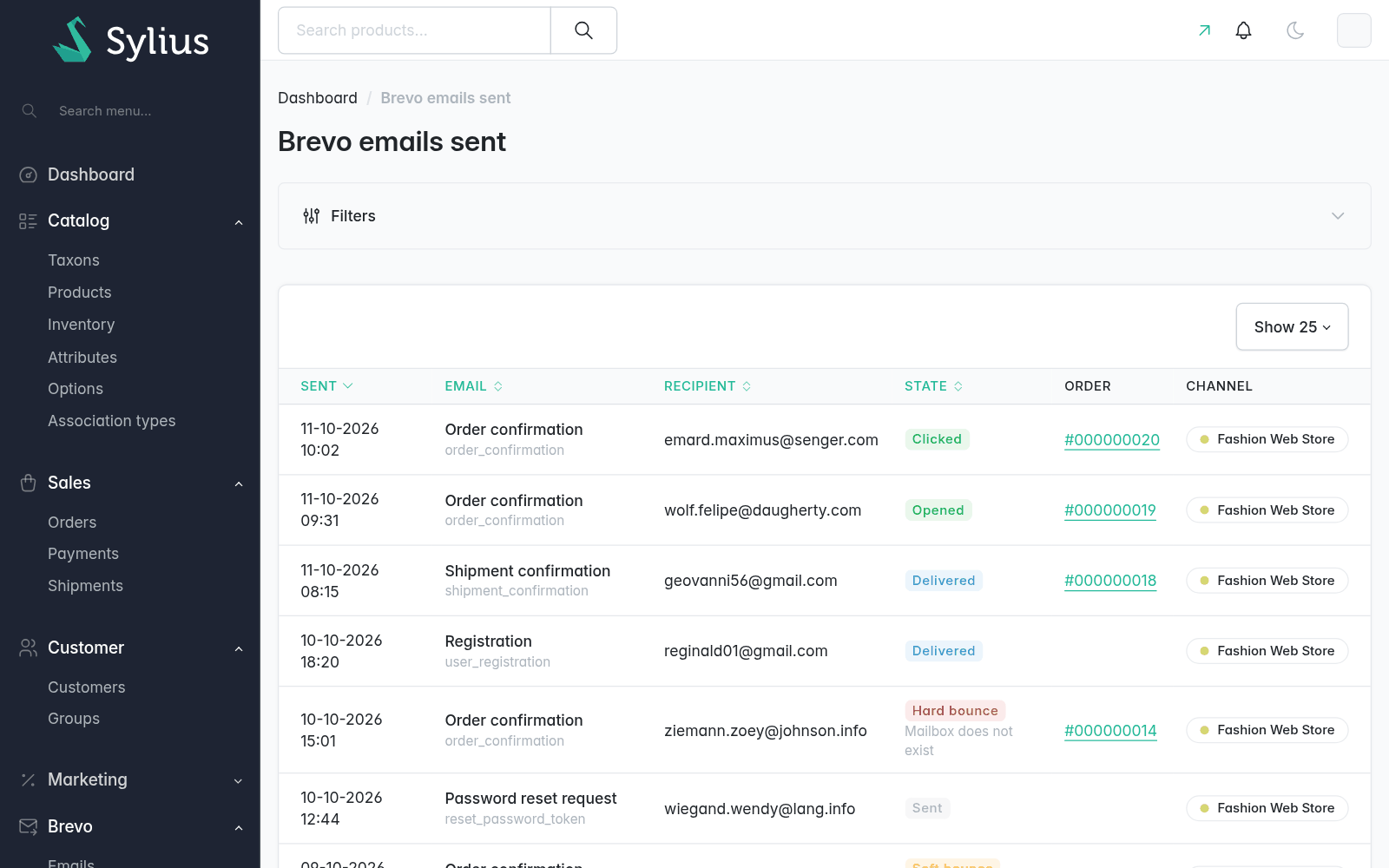Open Inventory menu item
The height and width of the screenshot is (868, 1389).
click(82, 325)
